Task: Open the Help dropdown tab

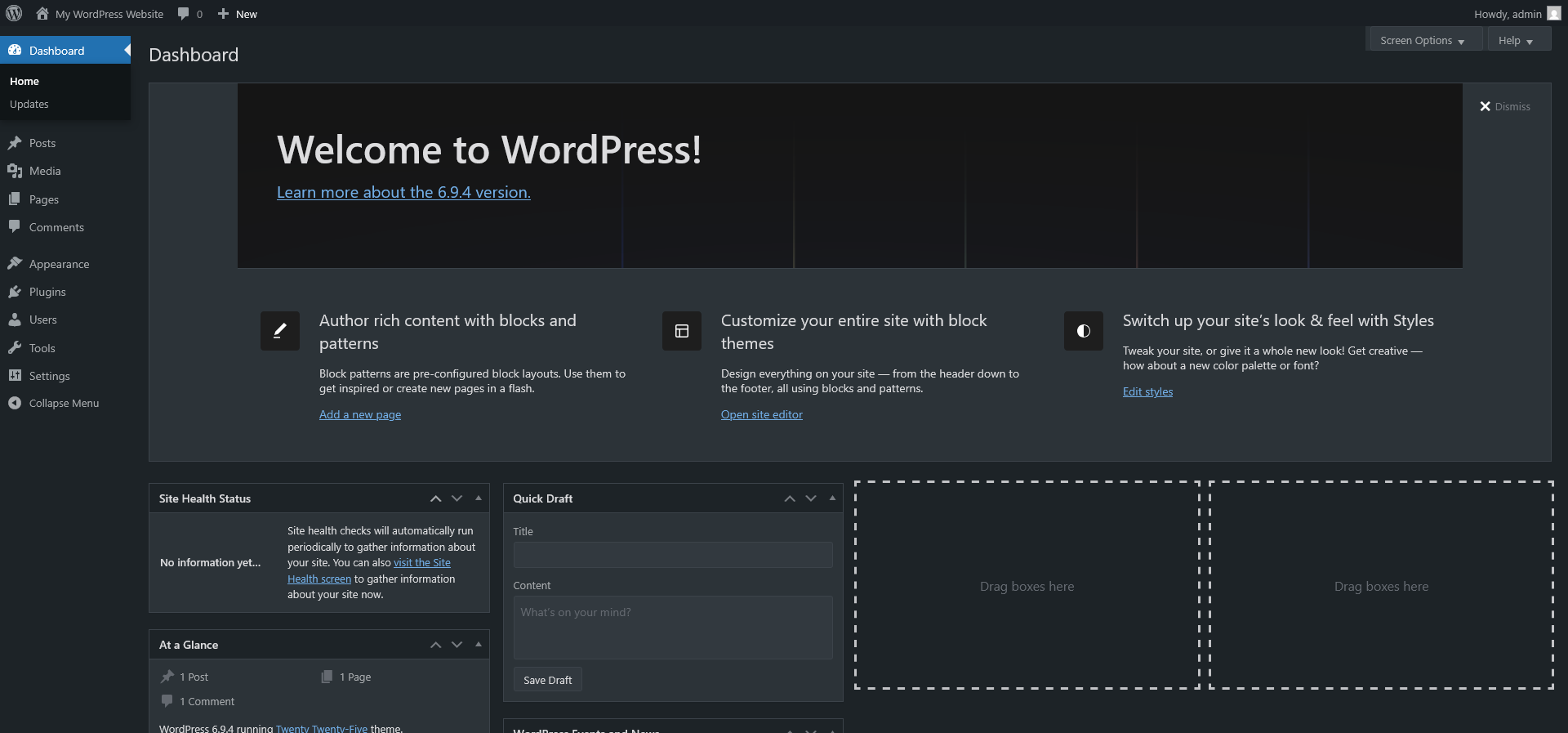Action: coord(1516,41)
